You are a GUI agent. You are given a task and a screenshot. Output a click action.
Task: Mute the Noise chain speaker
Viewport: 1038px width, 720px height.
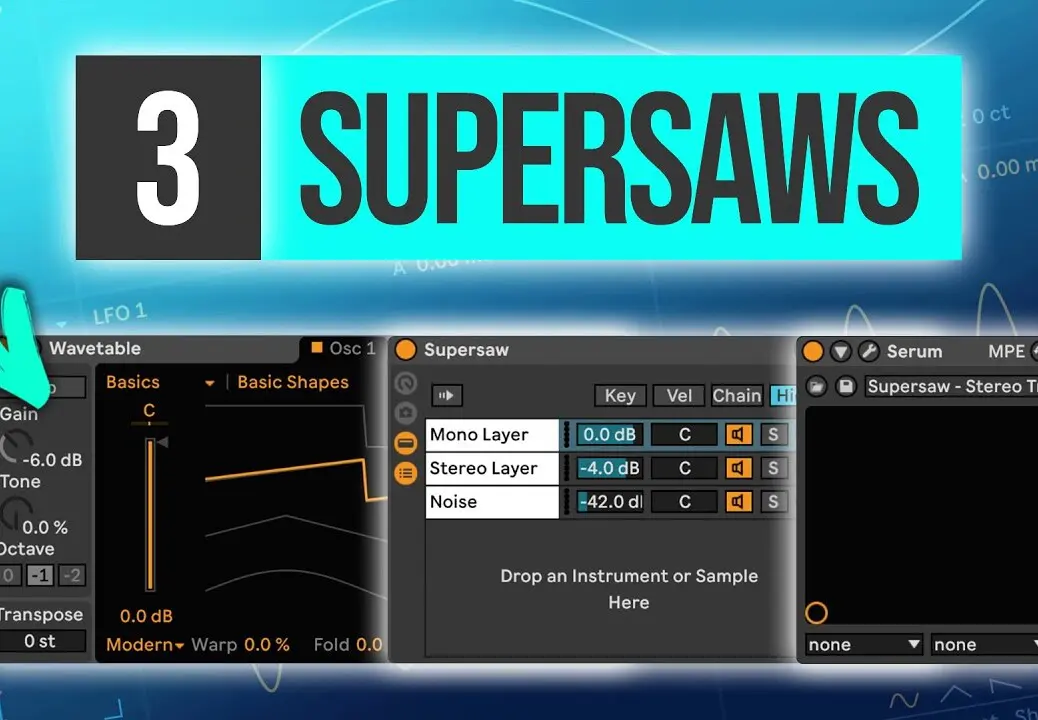[738, 502]
